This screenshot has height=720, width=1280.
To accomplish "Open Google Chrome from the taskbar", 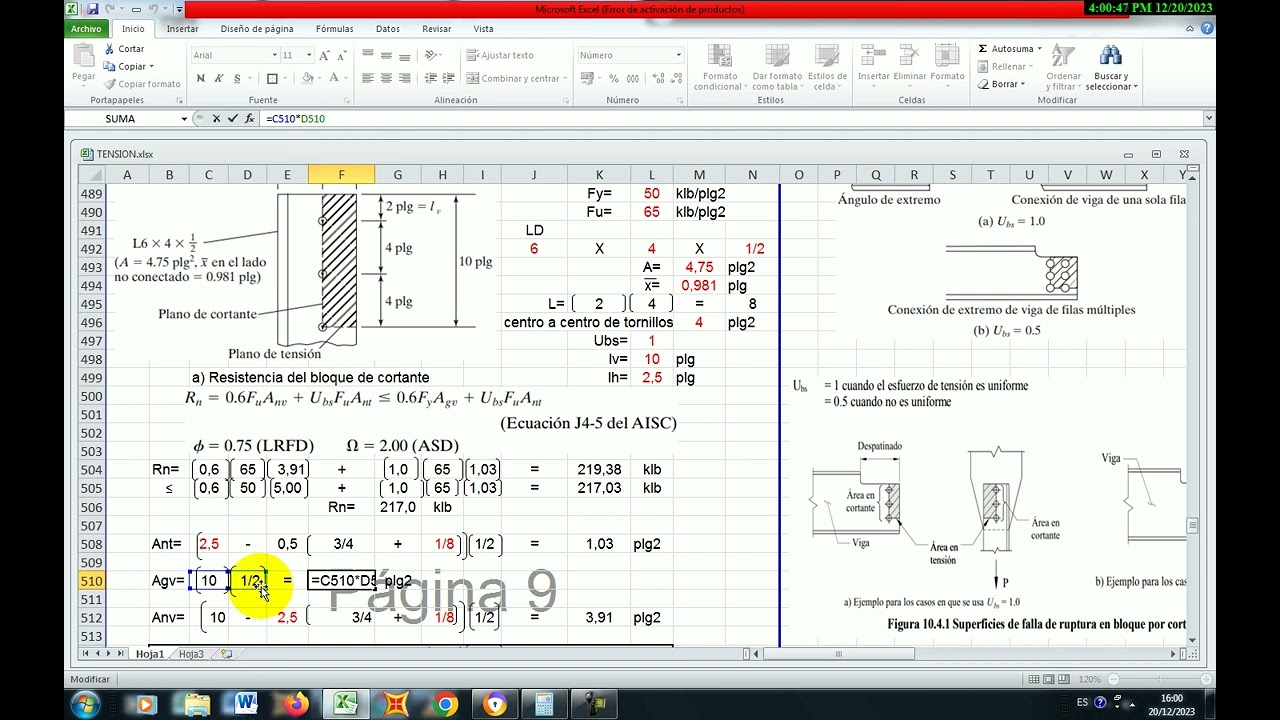I will point(446,705).
